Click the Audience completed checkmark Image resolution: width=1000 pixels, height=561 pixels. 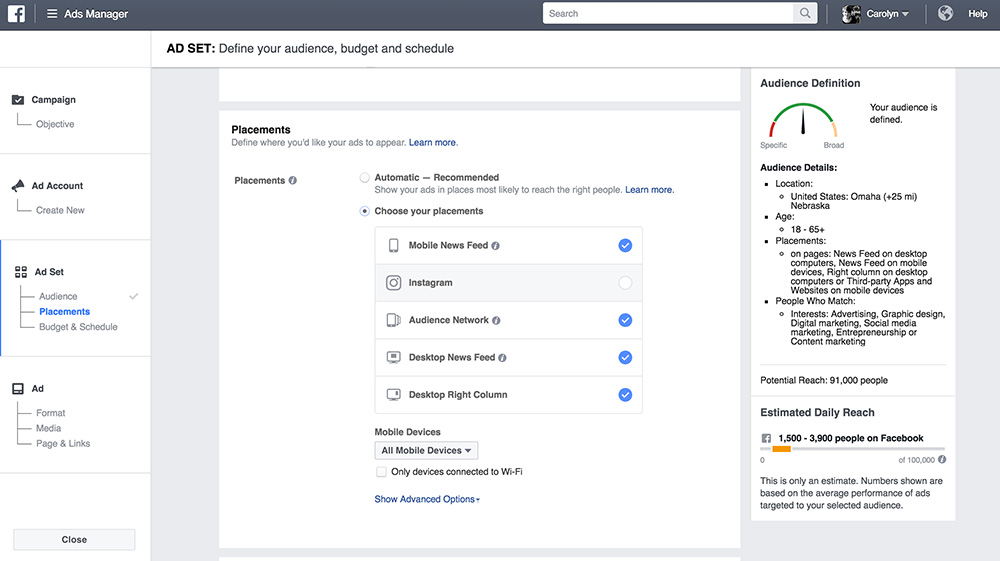tap(133, 296)
